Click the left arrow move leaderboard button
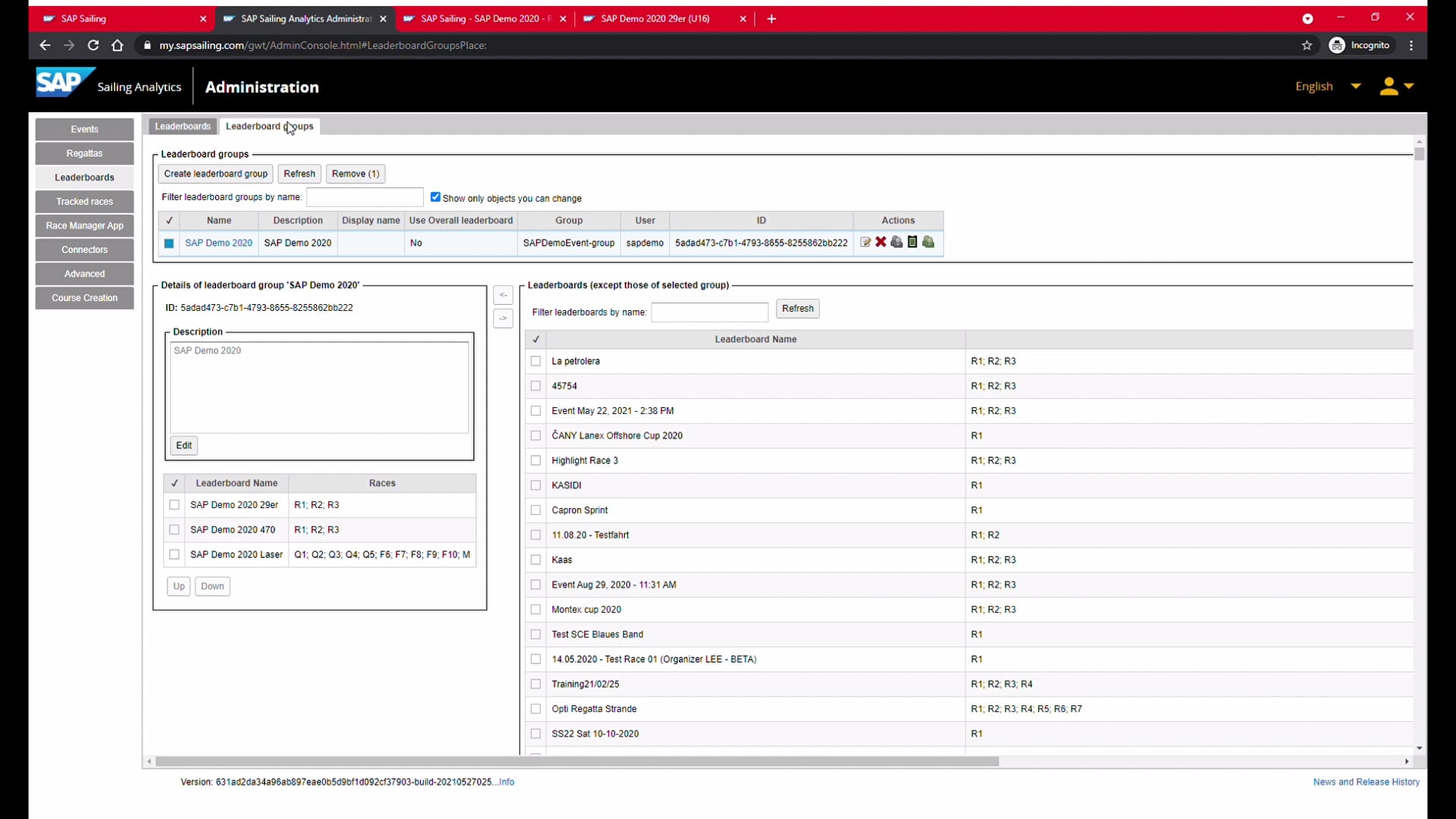 (503, 295)
